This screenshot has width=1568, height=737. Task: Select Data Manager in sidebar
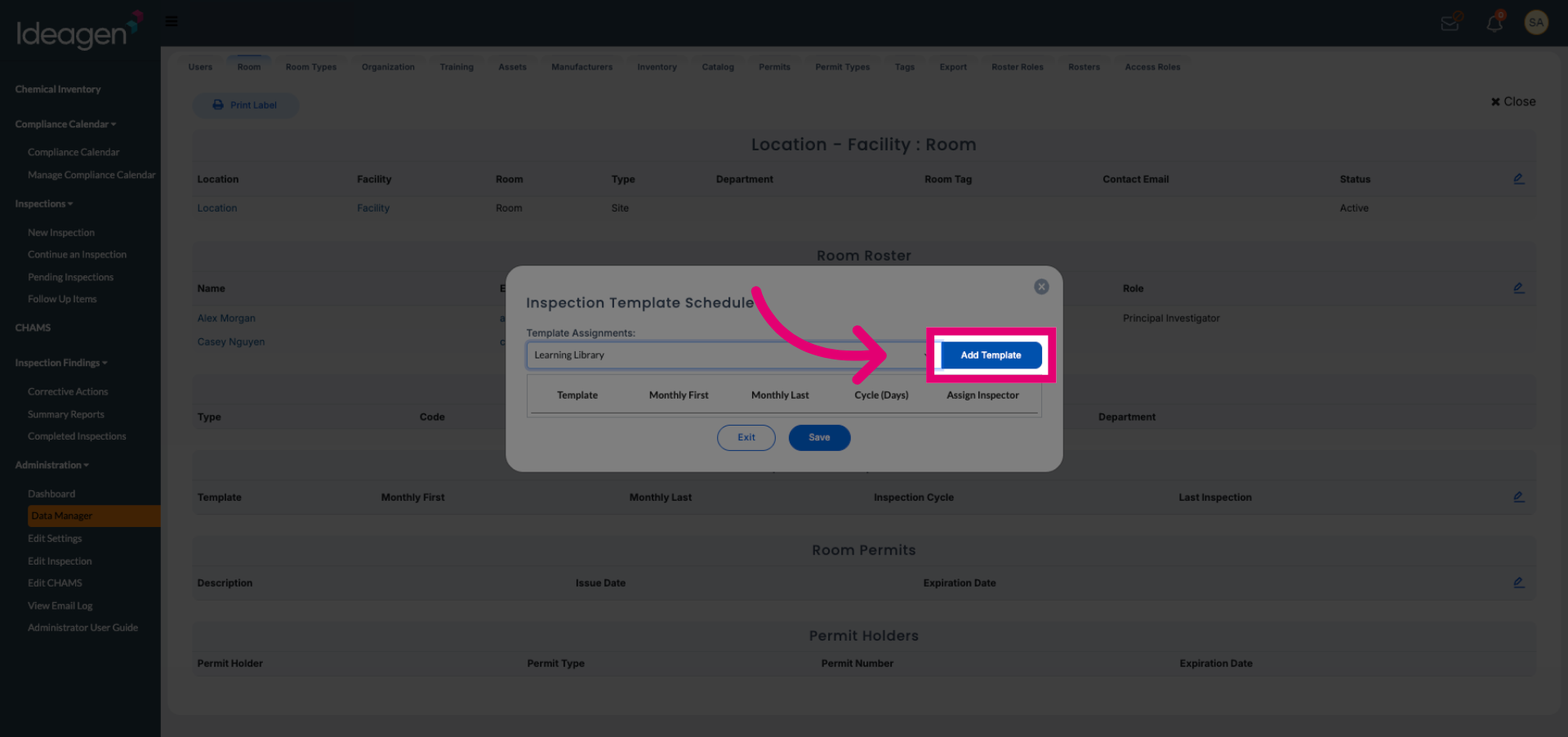(93, 516)
